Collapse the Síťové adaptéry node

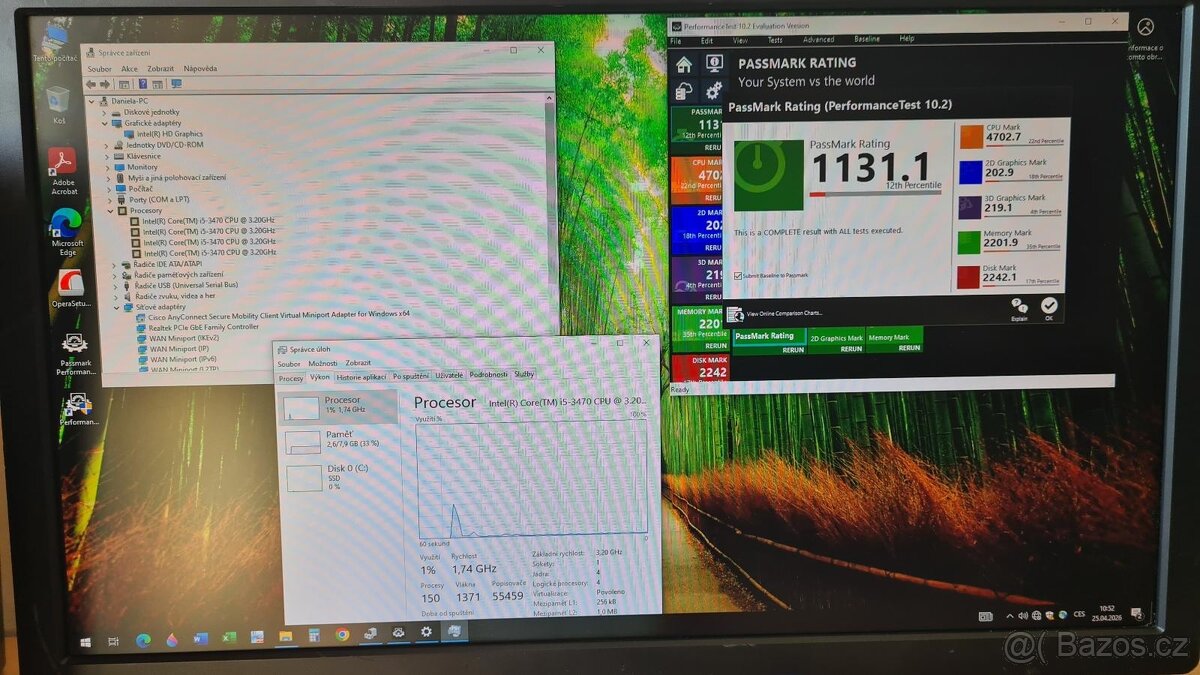coord(116,307)
